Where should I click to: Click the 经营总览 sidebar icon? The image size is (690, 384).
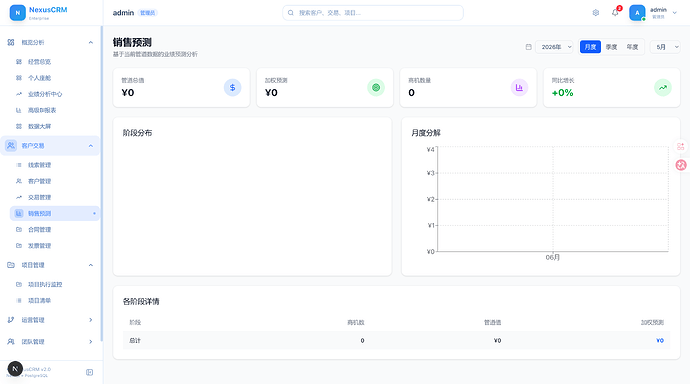point(19,62)
